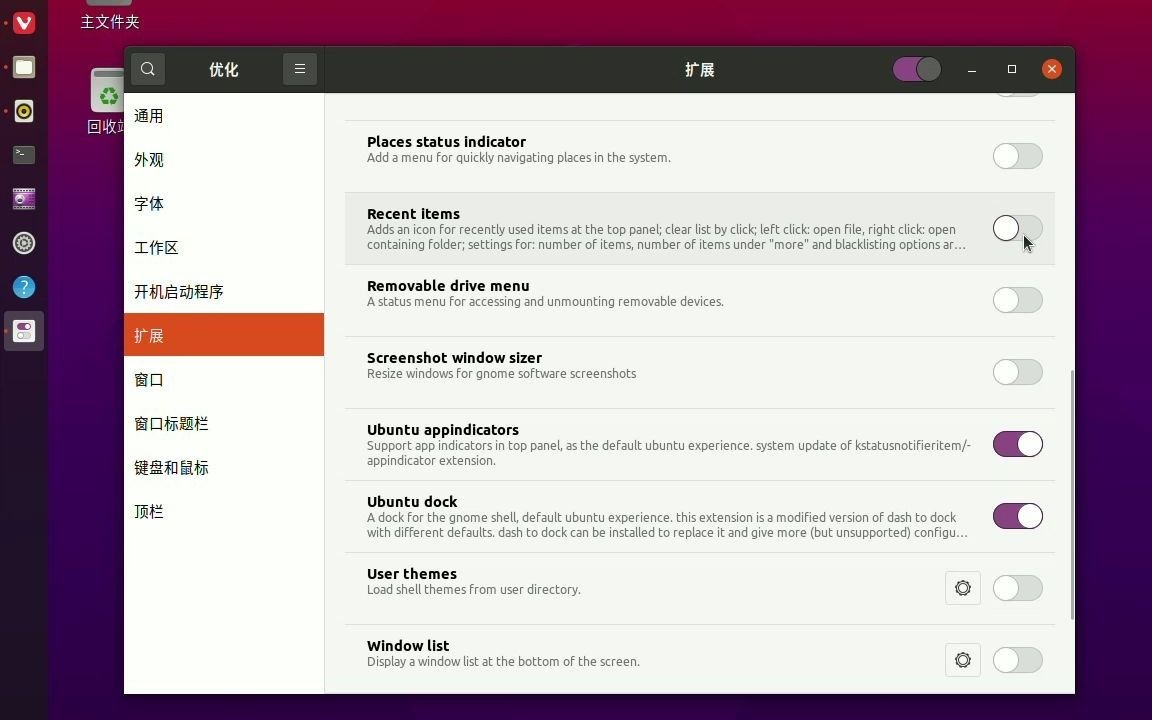Screen dimensions: 1152x720
Task: Switch to the 外观 section
Action: click(149, 159)
